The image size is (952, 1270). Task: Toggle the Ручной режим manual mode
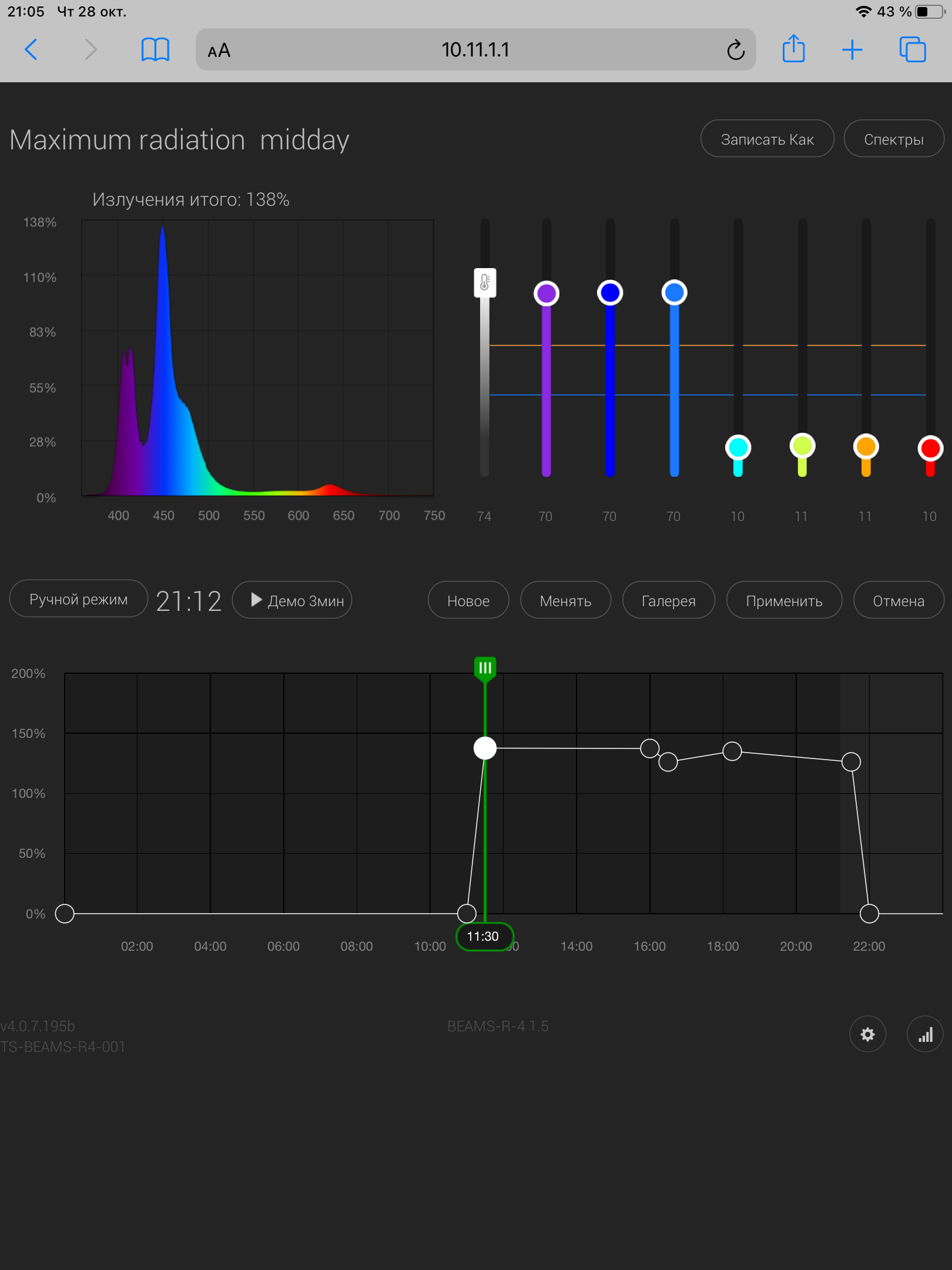pyautogui.click(x=79, y=599)
